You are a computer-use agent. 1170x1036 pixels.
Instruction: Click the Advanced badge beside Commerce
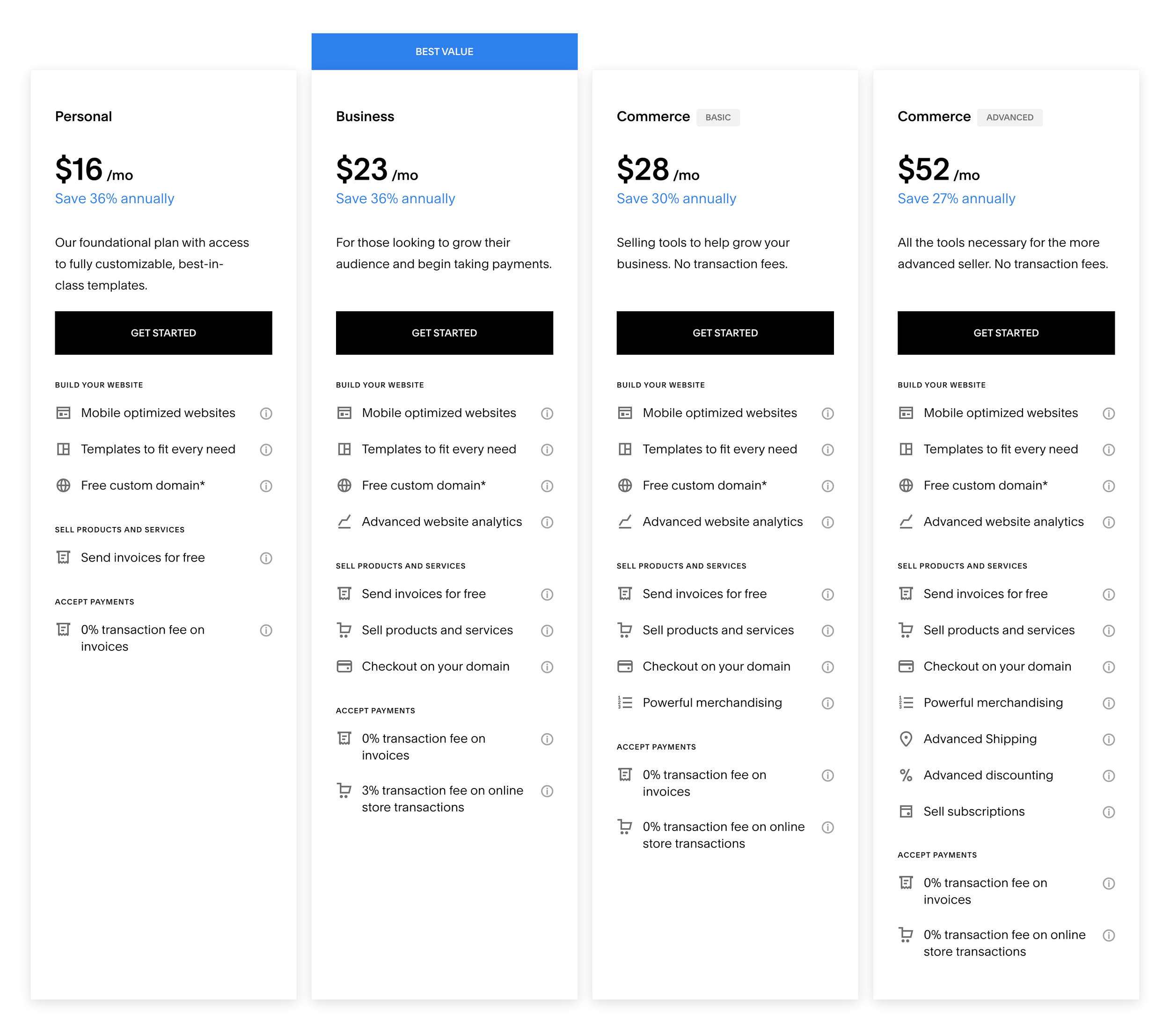pos(1009,117)
